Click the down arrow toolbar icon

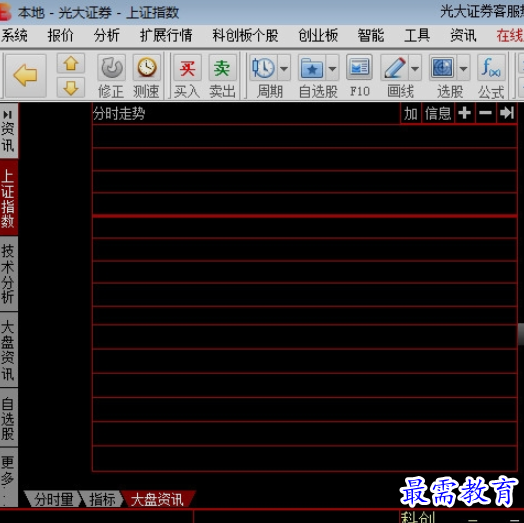[x=71, y=88]
